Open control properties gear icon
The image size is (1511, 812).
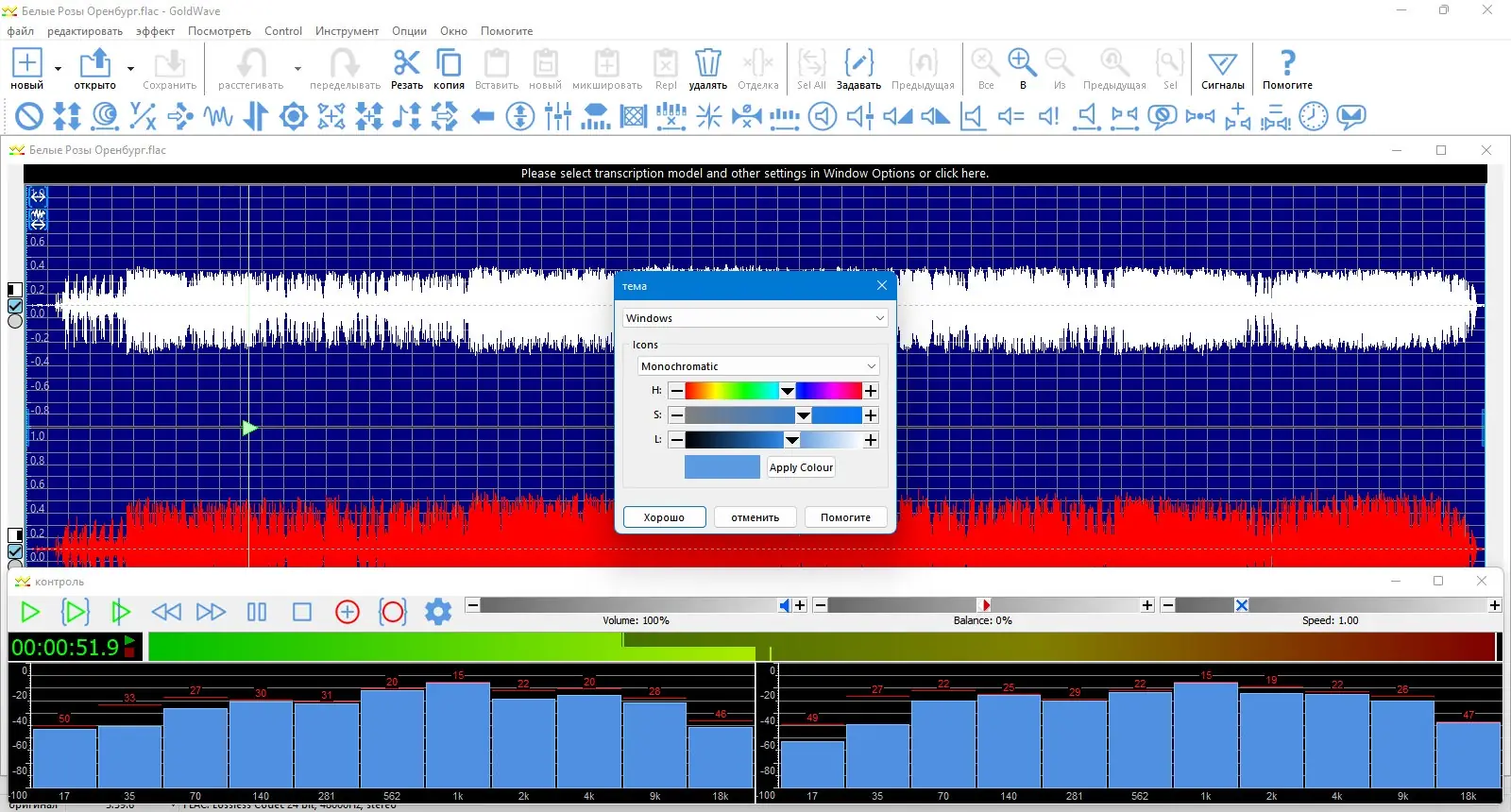pos(438,612)
